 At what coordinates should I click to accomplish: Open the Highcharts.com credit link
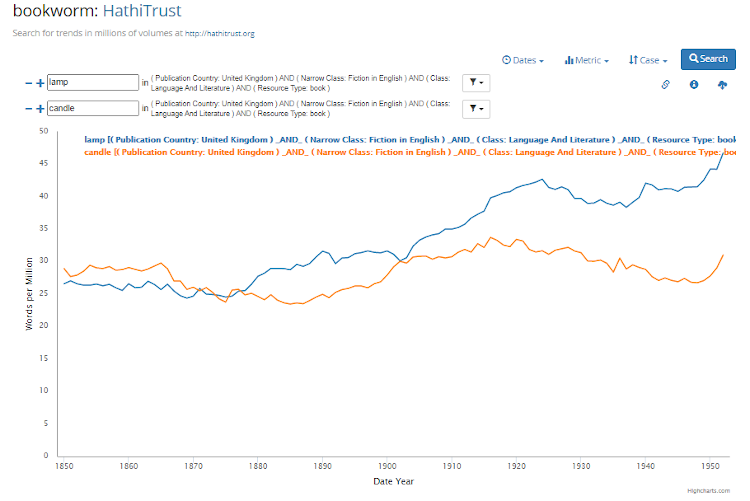pyautogui.click(x=708, y=490)
